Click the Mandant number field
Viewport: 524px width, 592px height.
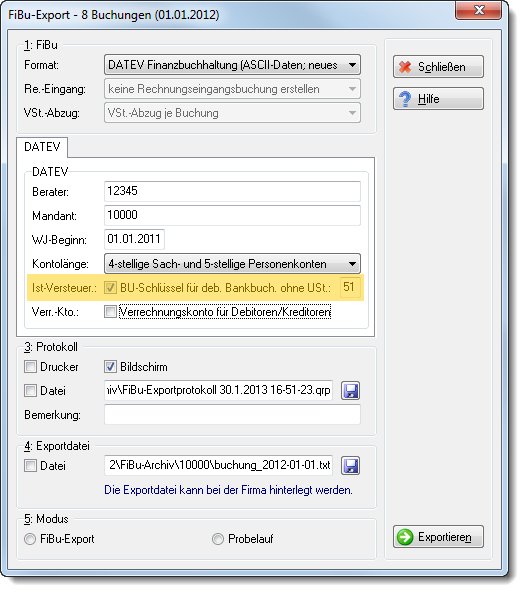click(x=232, y=215)
